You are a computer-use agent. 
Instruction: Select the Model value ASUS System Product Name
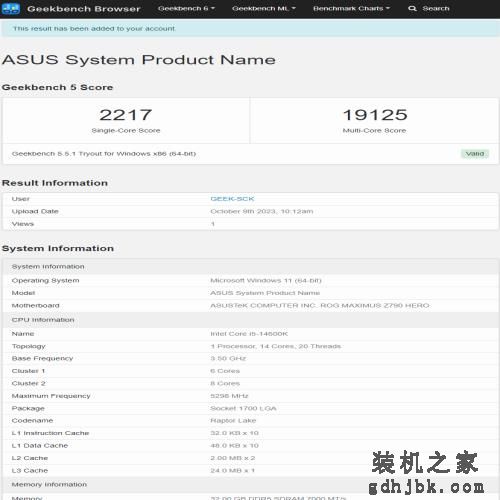[x=265, y=293]
